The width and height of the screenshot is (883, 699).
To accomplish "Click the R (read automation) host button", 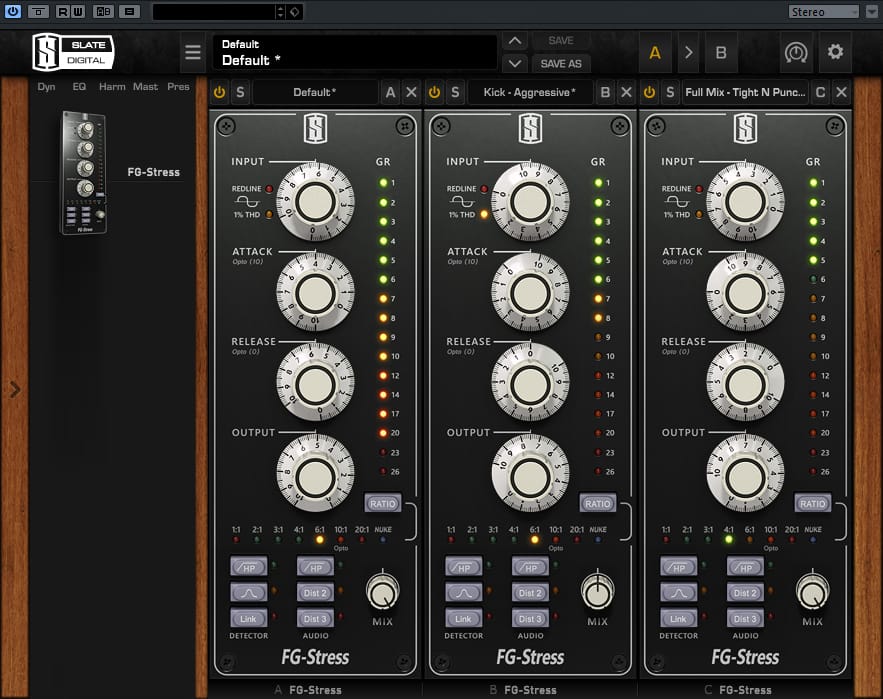I will pos(63,11).
